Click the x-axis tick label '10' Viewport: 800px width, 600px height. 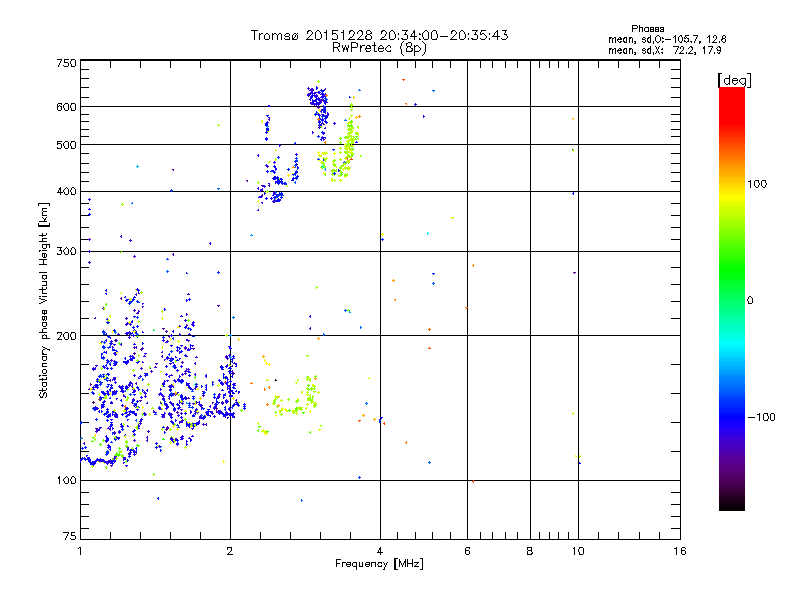(x=578, y=551)
